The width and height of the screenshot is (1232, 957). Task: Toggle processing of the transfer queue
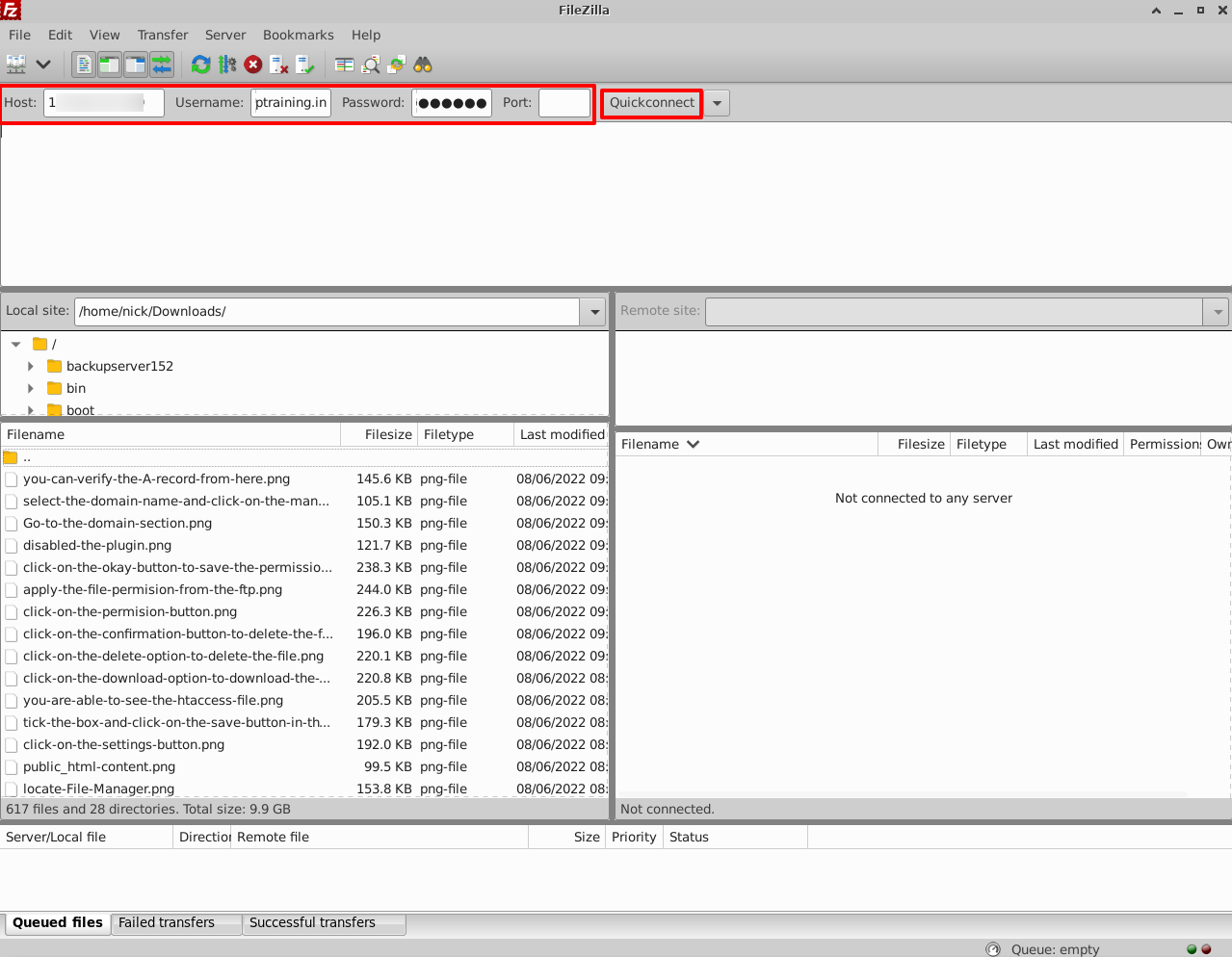[227, 65]
